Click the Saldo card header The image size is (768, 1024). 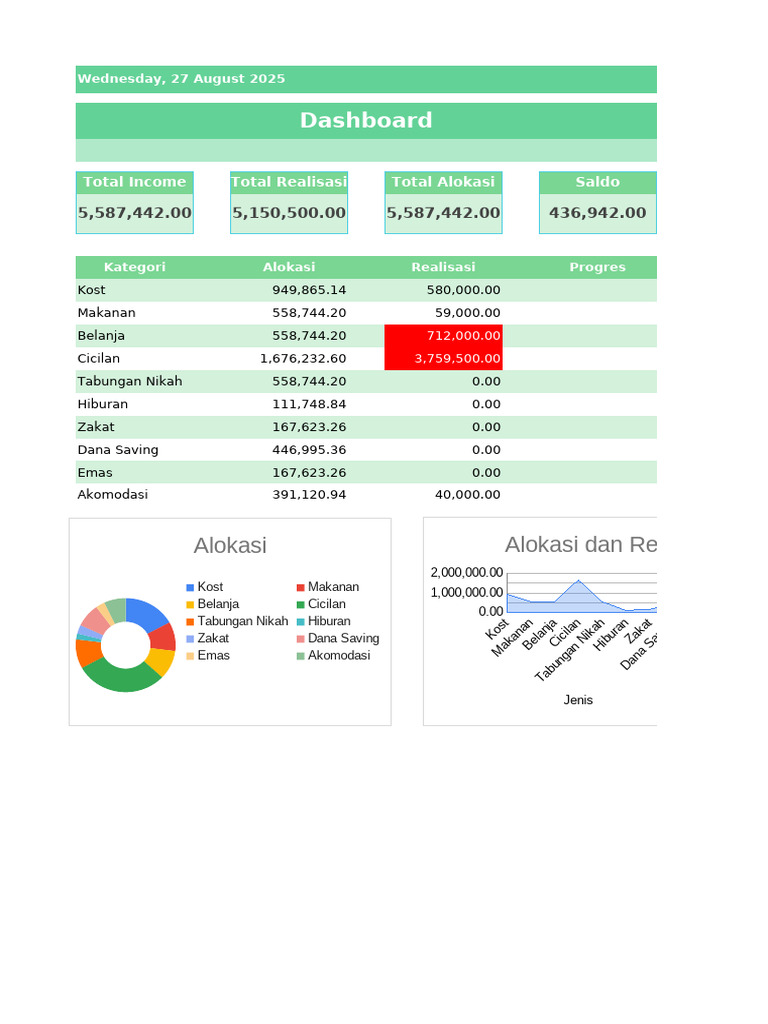tap(598, 182)
